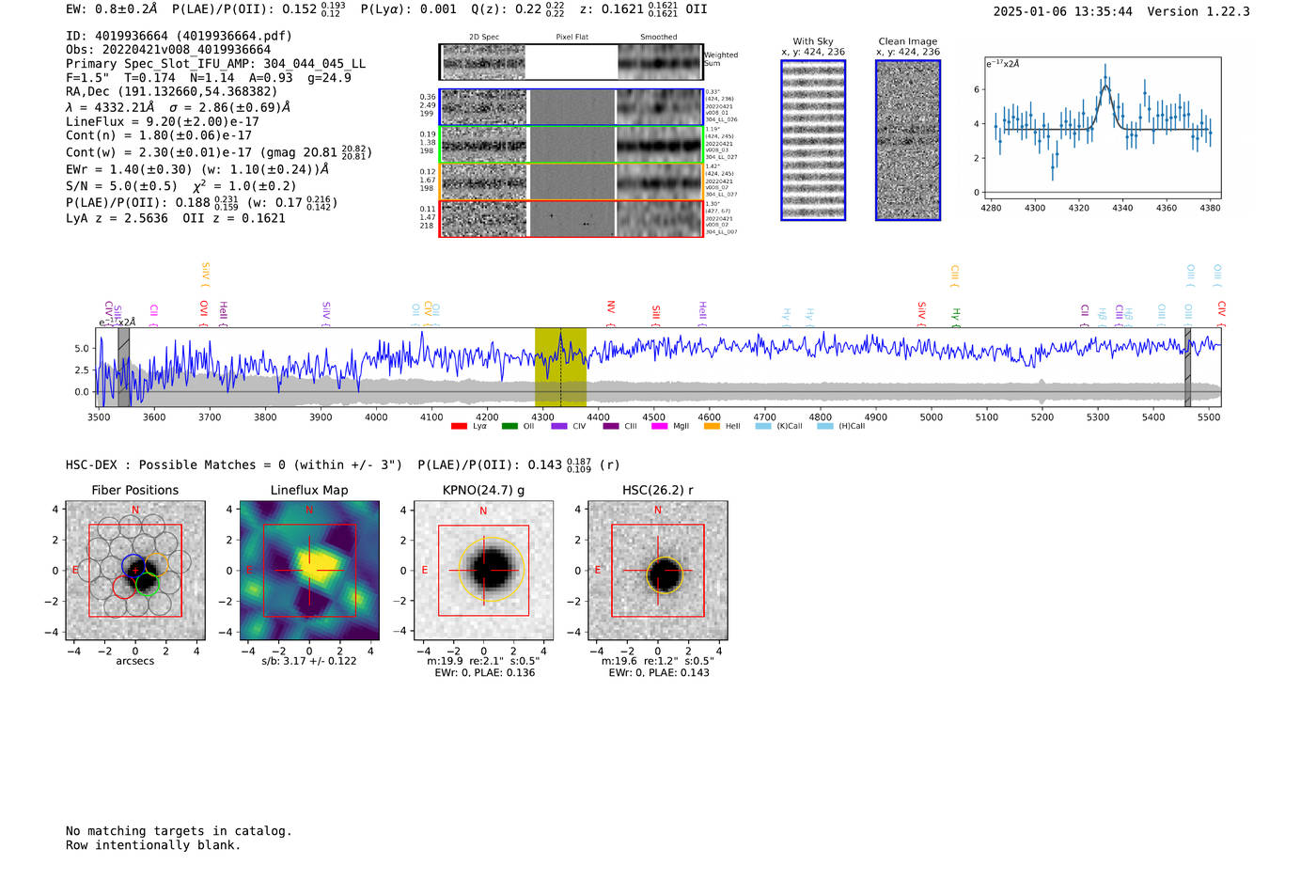Screen dimensions: 1316x896
Task: Click the Smoothed column header
Action: (659, 37)
